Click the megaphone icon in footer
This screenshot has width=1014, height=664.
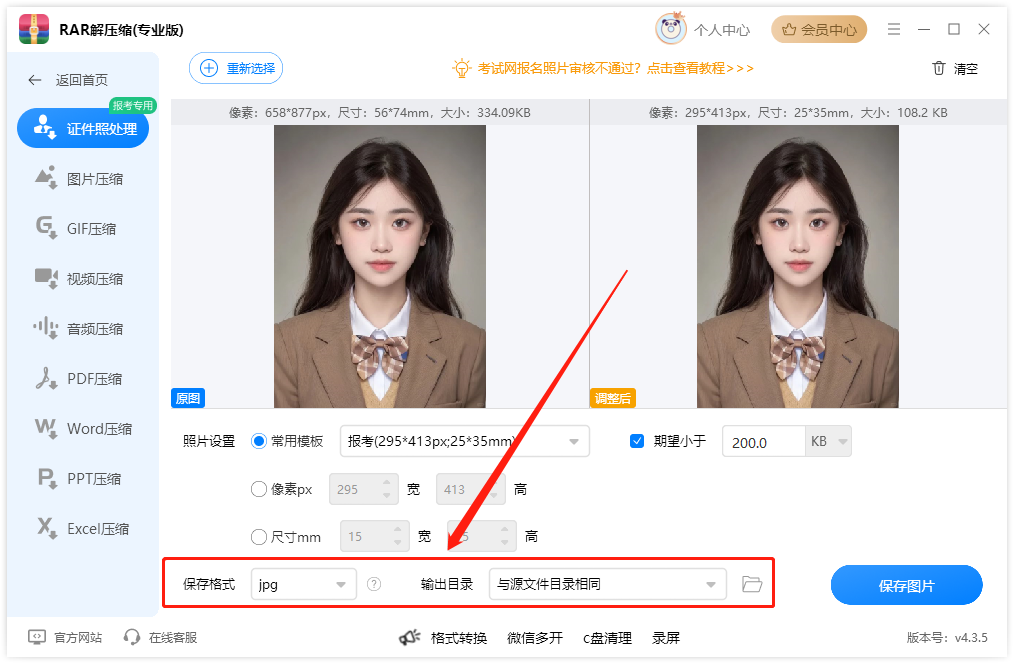click(x=409, y=637)
